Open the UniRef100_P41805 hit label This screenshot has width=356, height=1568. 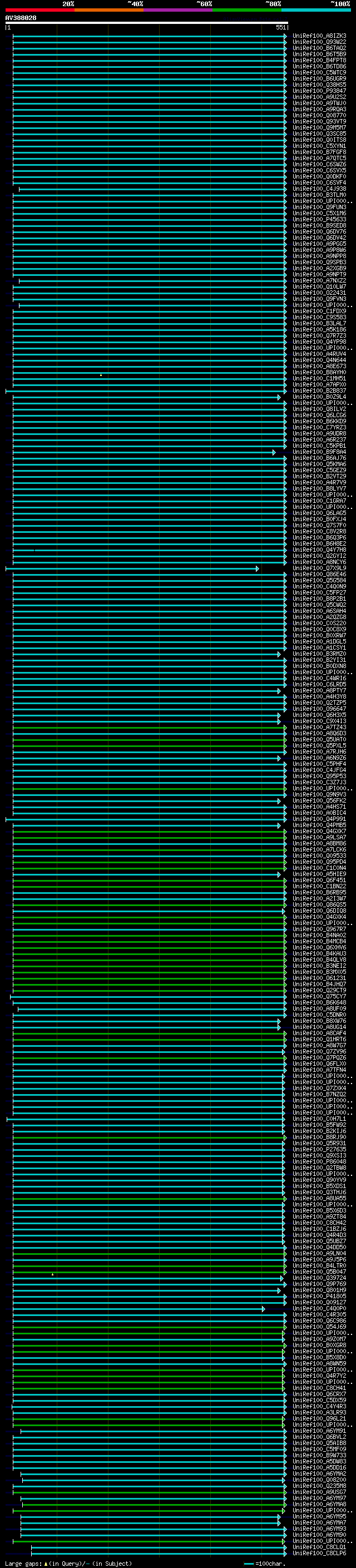click(319, 1297)
